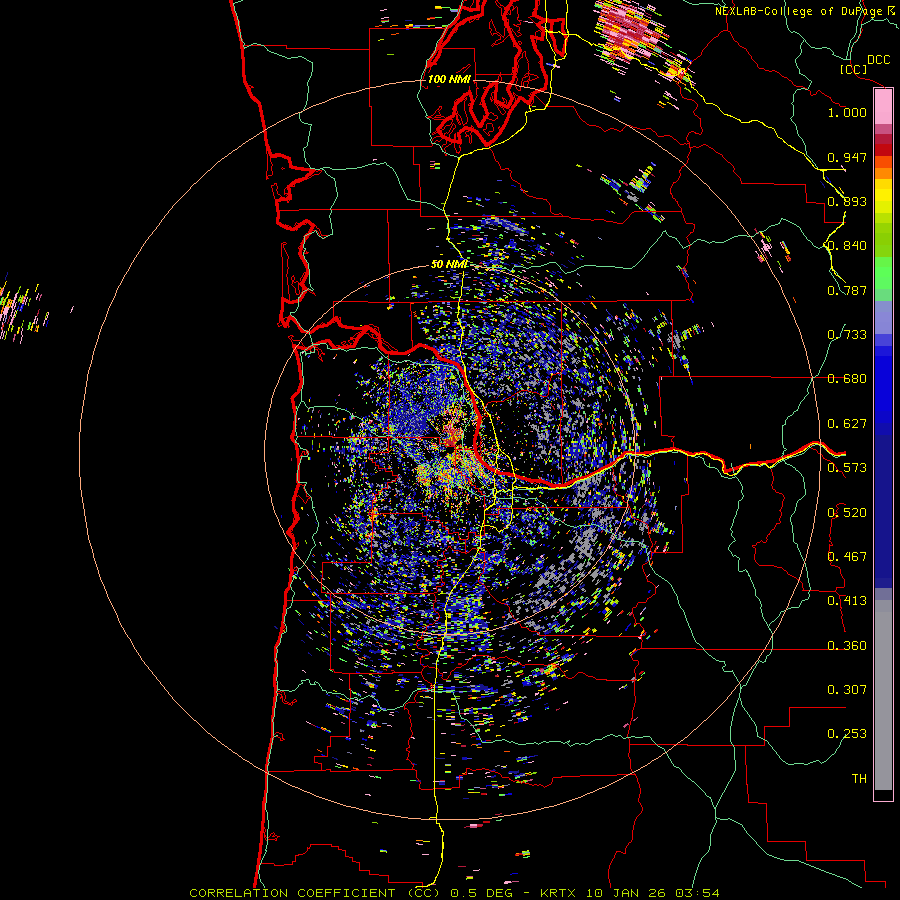Click the [CC] product label
This screenshot has width=900, height=900.
click(854, 69)
